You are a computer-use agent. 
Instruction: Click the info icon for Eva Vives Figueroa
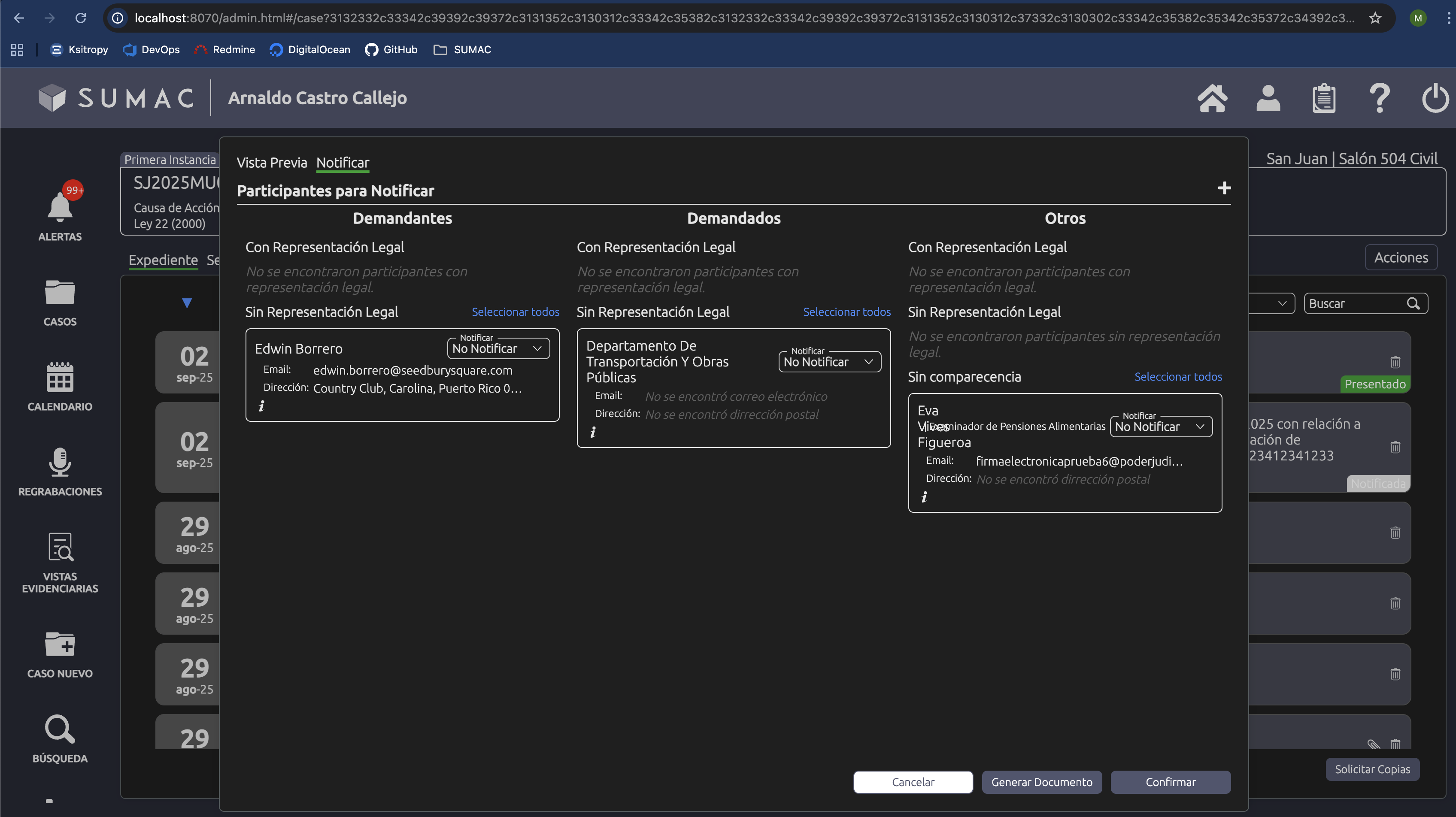924,497
